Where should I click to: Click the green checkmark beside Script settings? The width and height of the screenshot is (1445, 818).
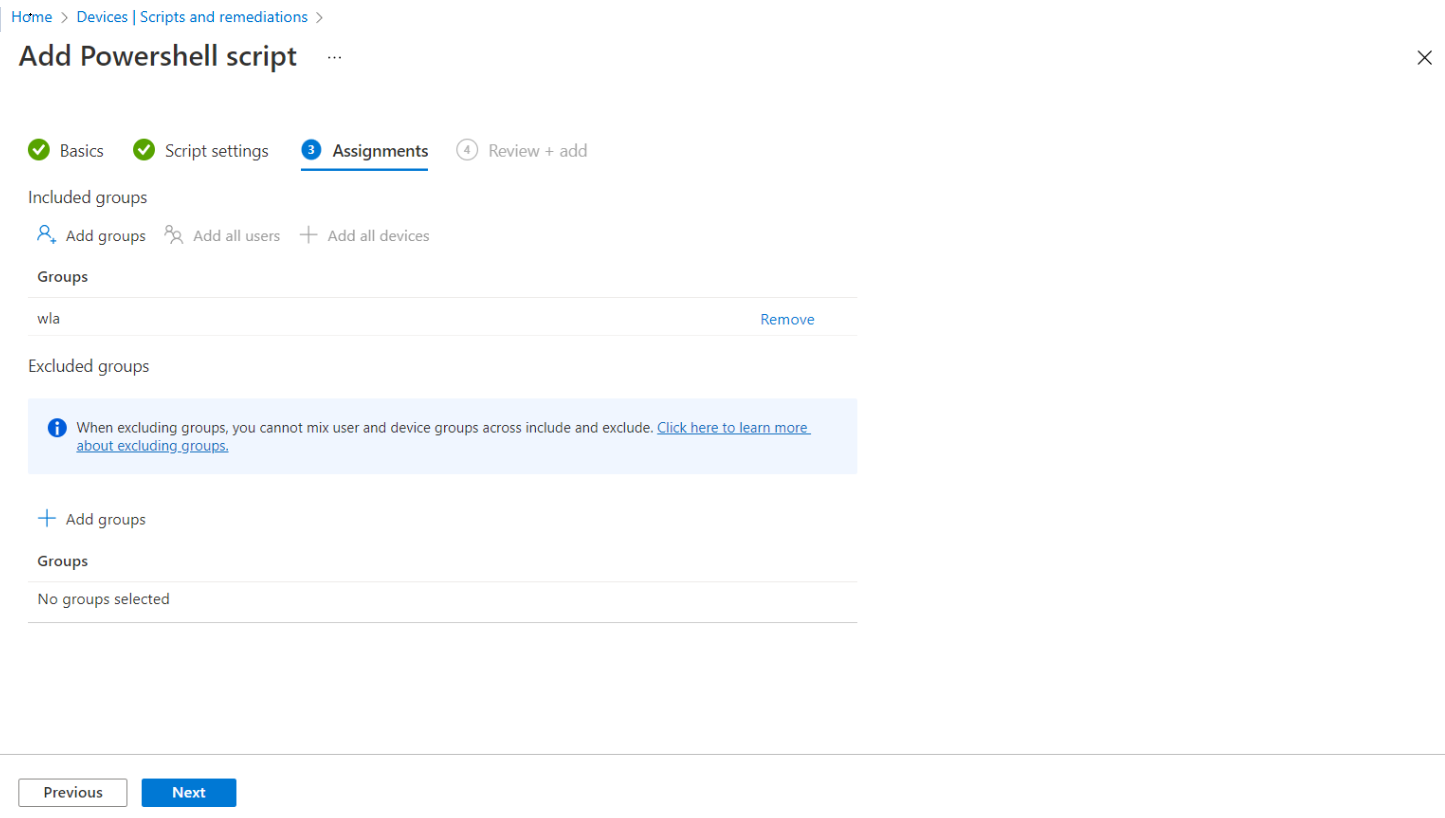tap(144, 150)
